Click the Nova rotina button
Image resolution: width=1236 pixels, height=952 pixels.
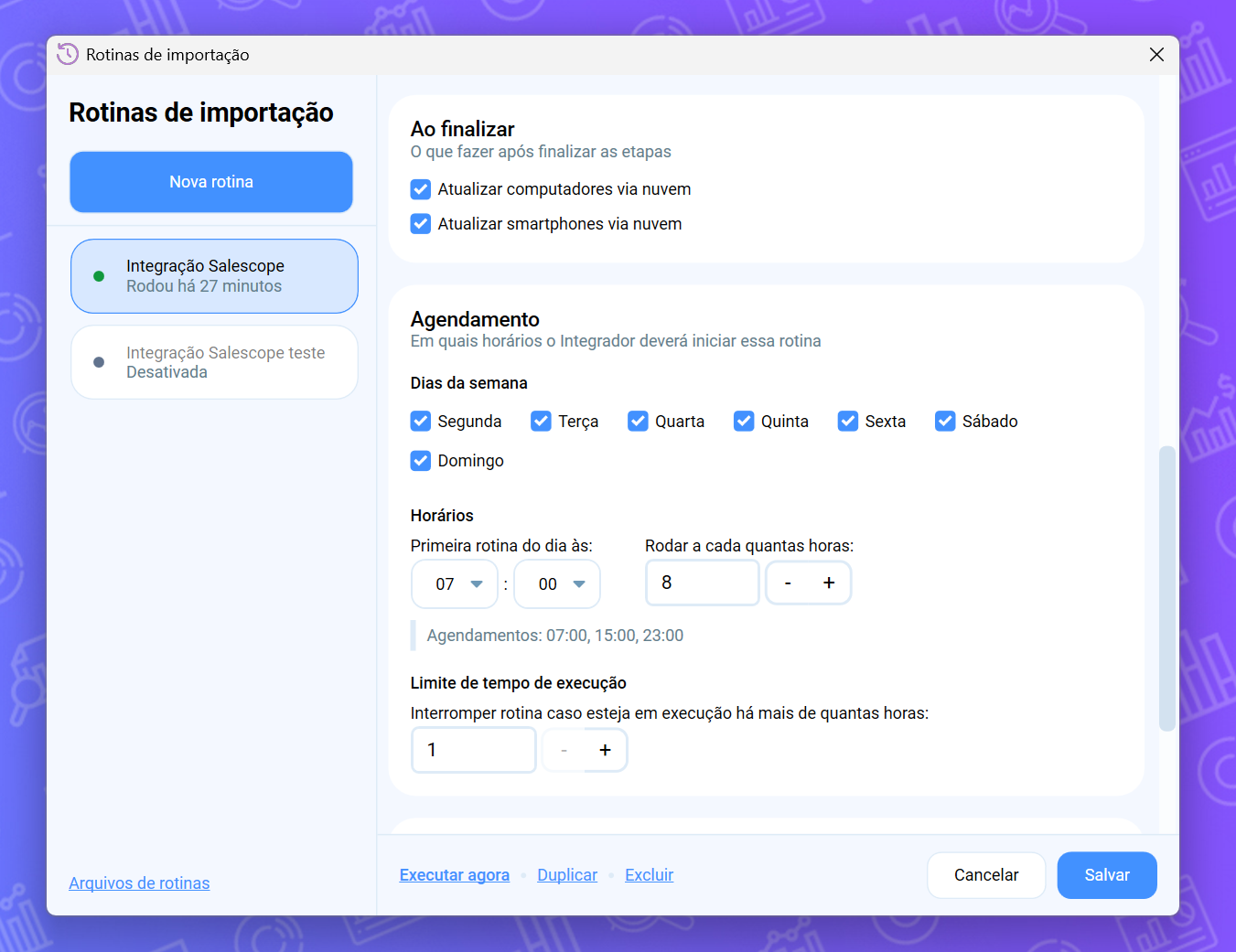211,182
